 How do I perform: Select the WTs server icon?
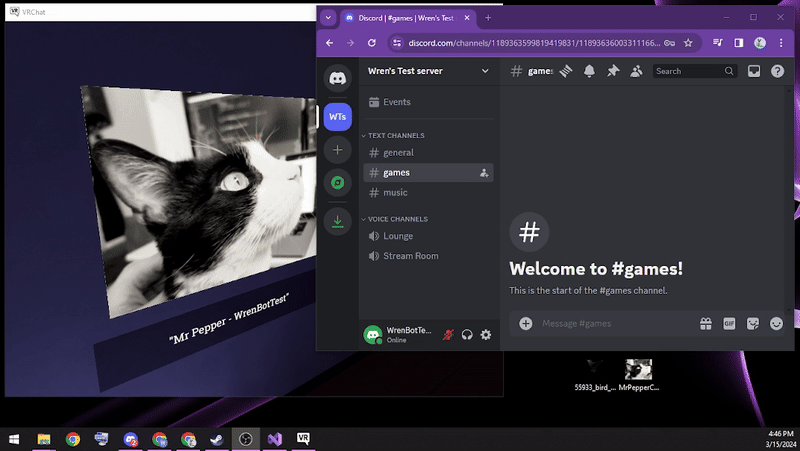point(337,117)
